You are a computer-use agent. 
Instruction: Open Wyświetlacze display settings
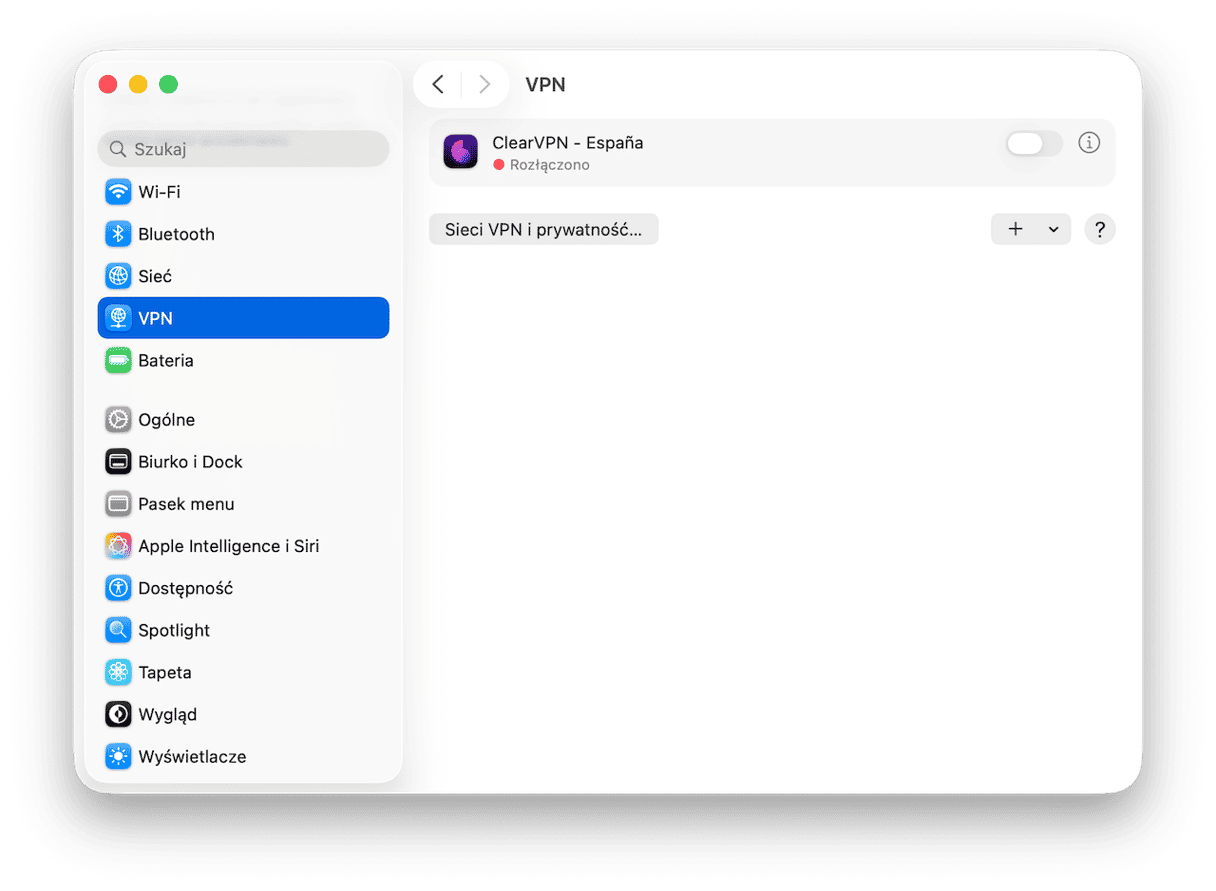(x=192, y=756)
